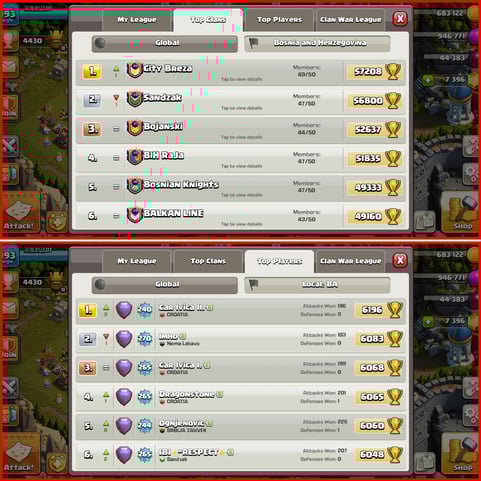Expand Bosnian Knights clan details row
Viewport: 481px width, 481px height.
click(x=241, y=187)
